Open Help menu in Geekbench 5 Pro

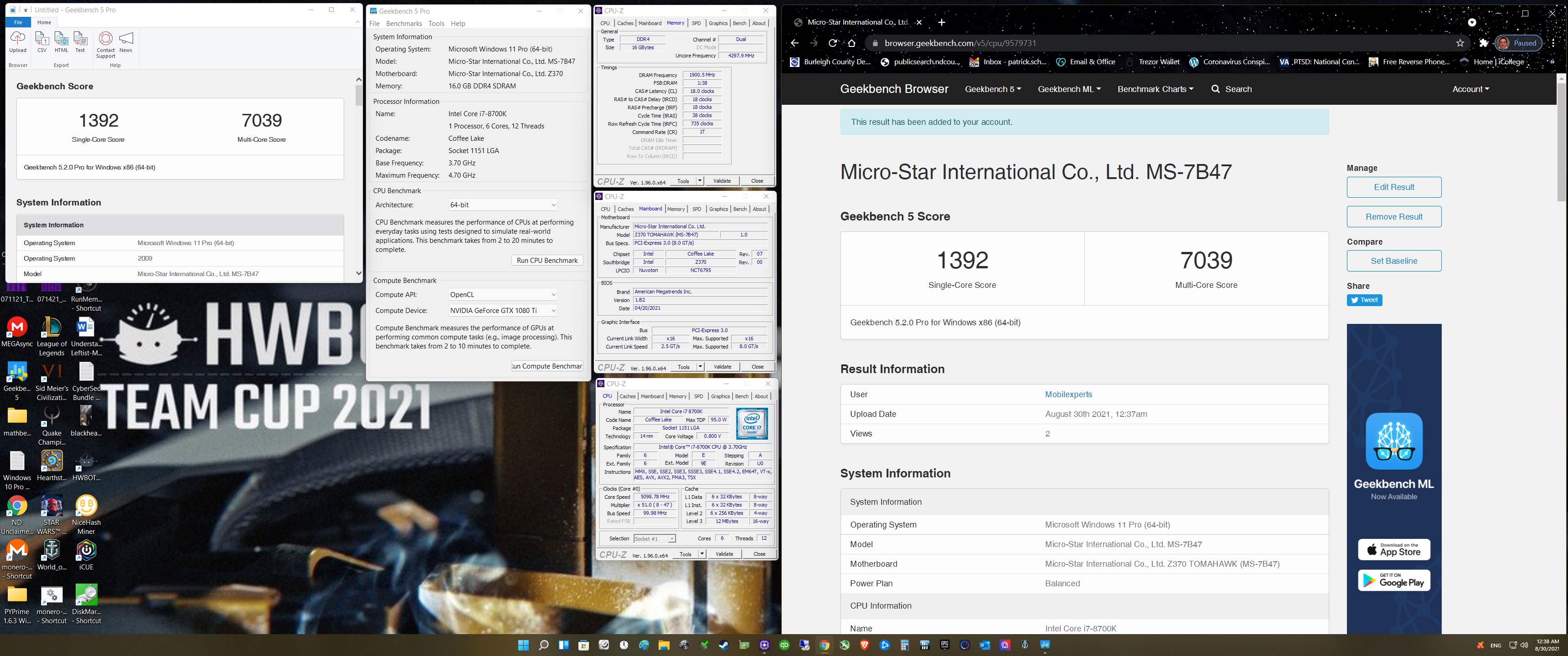(x=458, y=24)
